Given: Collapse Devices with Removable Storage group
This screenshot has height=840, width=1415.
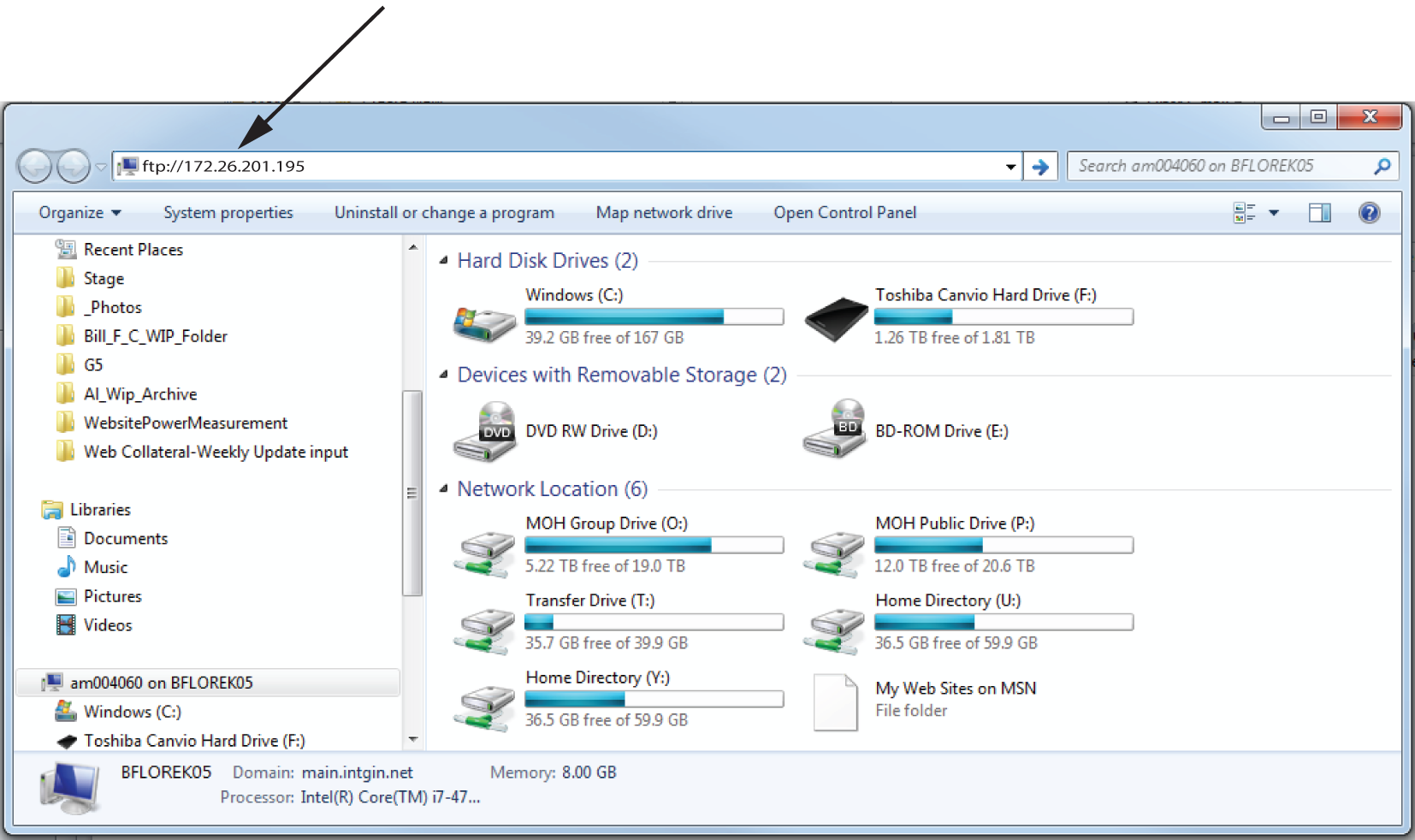Looking at the screenshot, I should point(443,375).
